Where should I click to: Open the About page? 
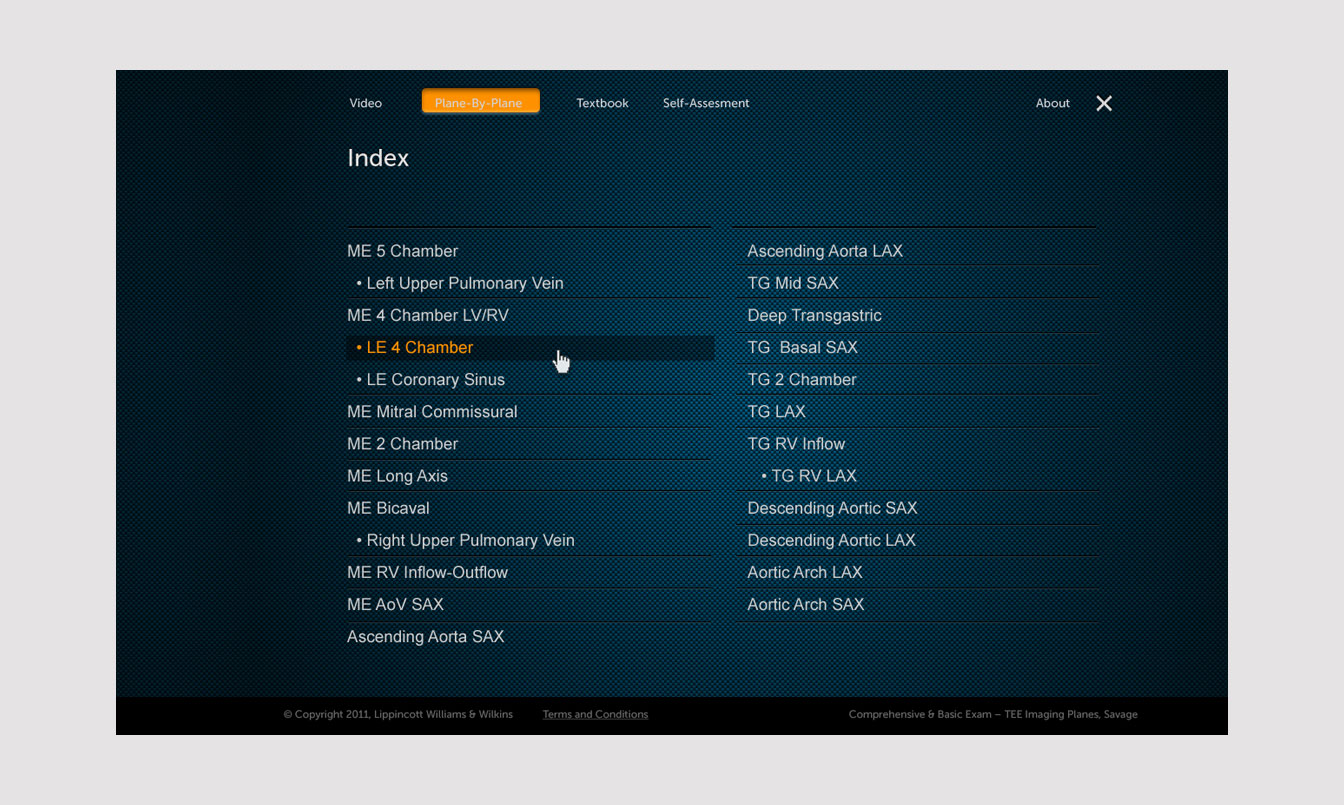(x=1052, y=103)
